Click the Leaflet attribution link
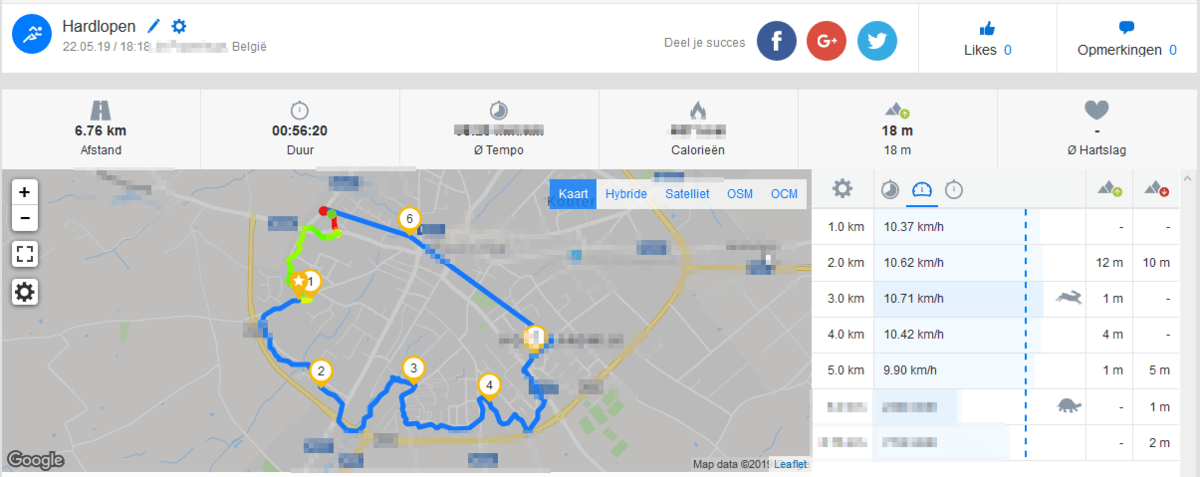1200x477 pixels. (x=790, y=464)
